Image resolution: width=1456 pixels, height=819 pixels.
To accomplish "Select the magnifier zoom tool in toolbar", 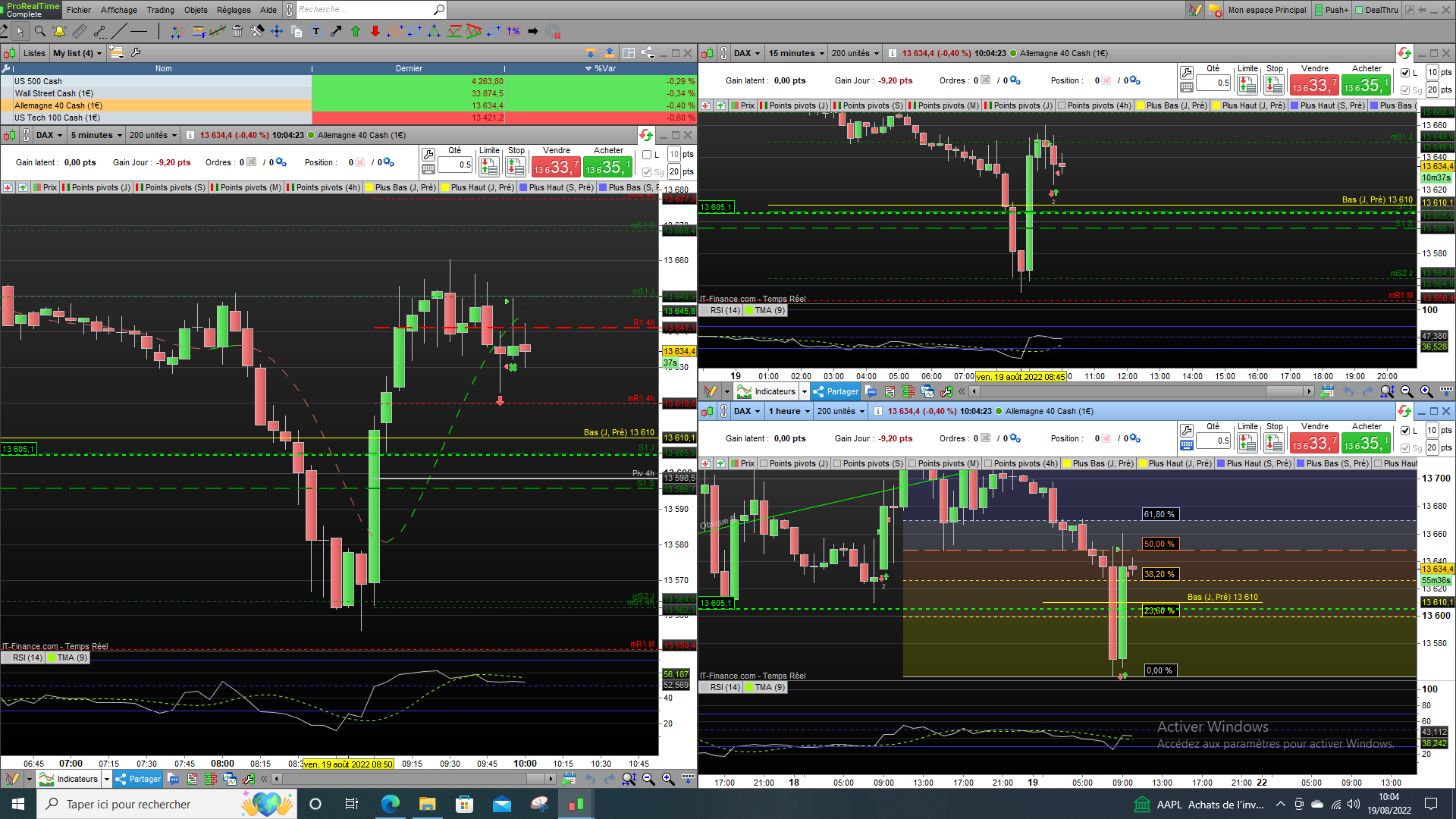I will [39, 31].
